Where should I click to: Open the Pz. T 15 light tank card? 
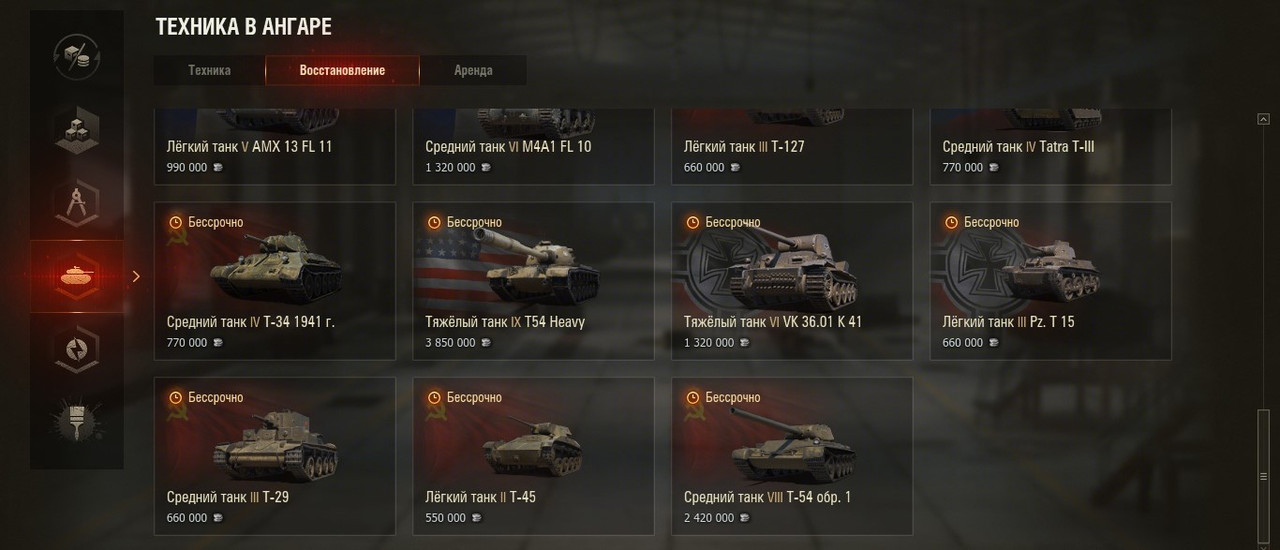(x=1051, y=281)
